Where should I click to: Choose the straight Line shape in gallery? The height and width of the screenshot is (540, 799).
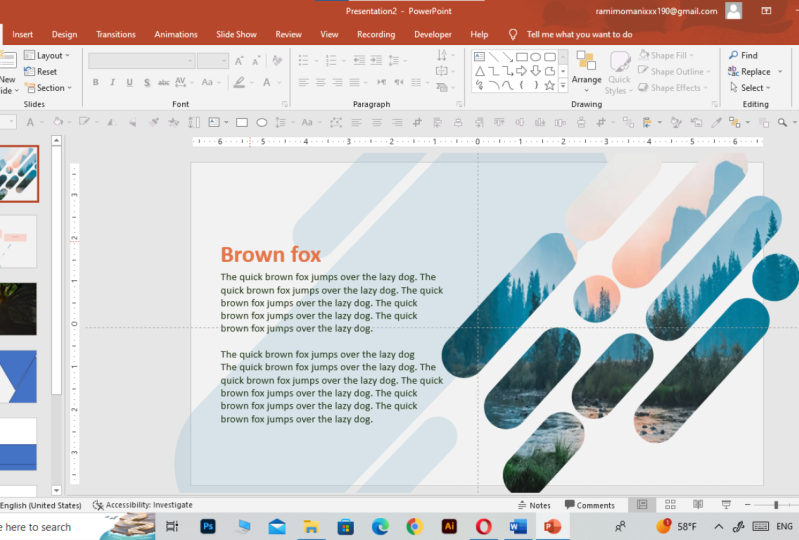(x=493, y=57)
